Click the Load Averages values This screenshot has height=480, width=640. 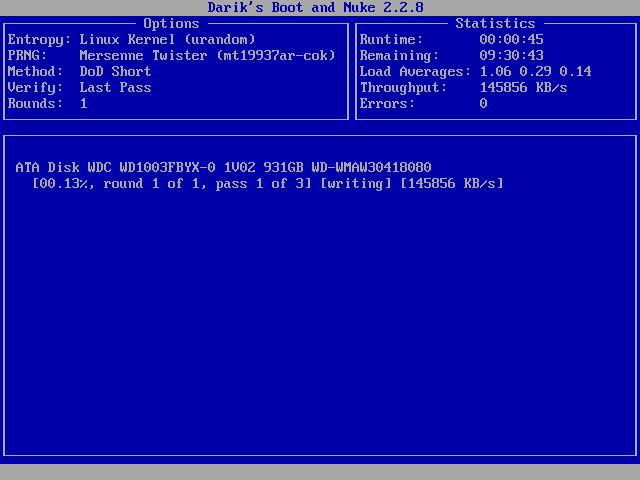[535, 71]
